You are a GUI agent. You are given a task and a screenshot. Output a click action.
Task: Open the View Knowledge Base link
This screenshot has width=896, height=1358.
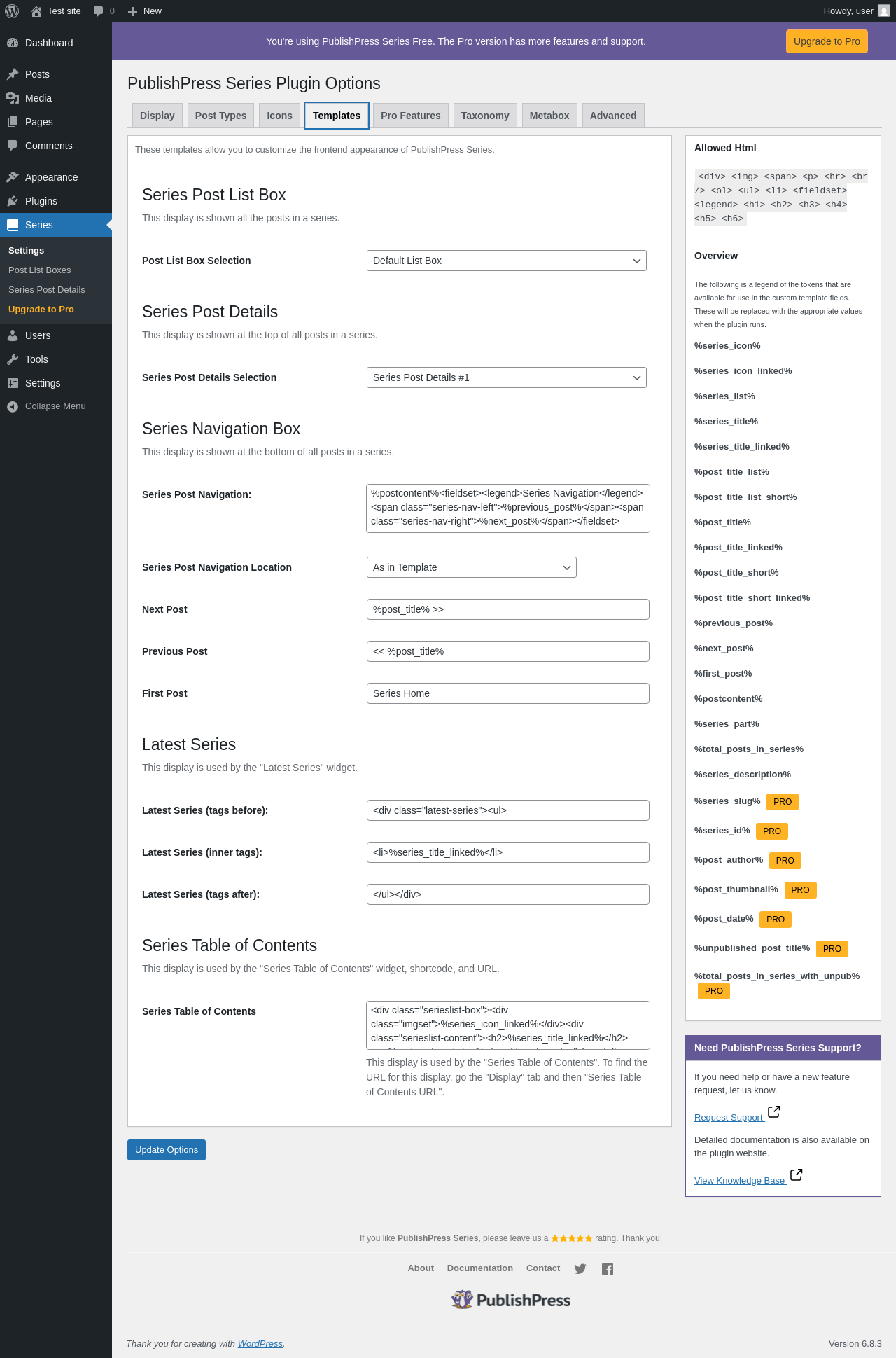tap(740, 1181)
